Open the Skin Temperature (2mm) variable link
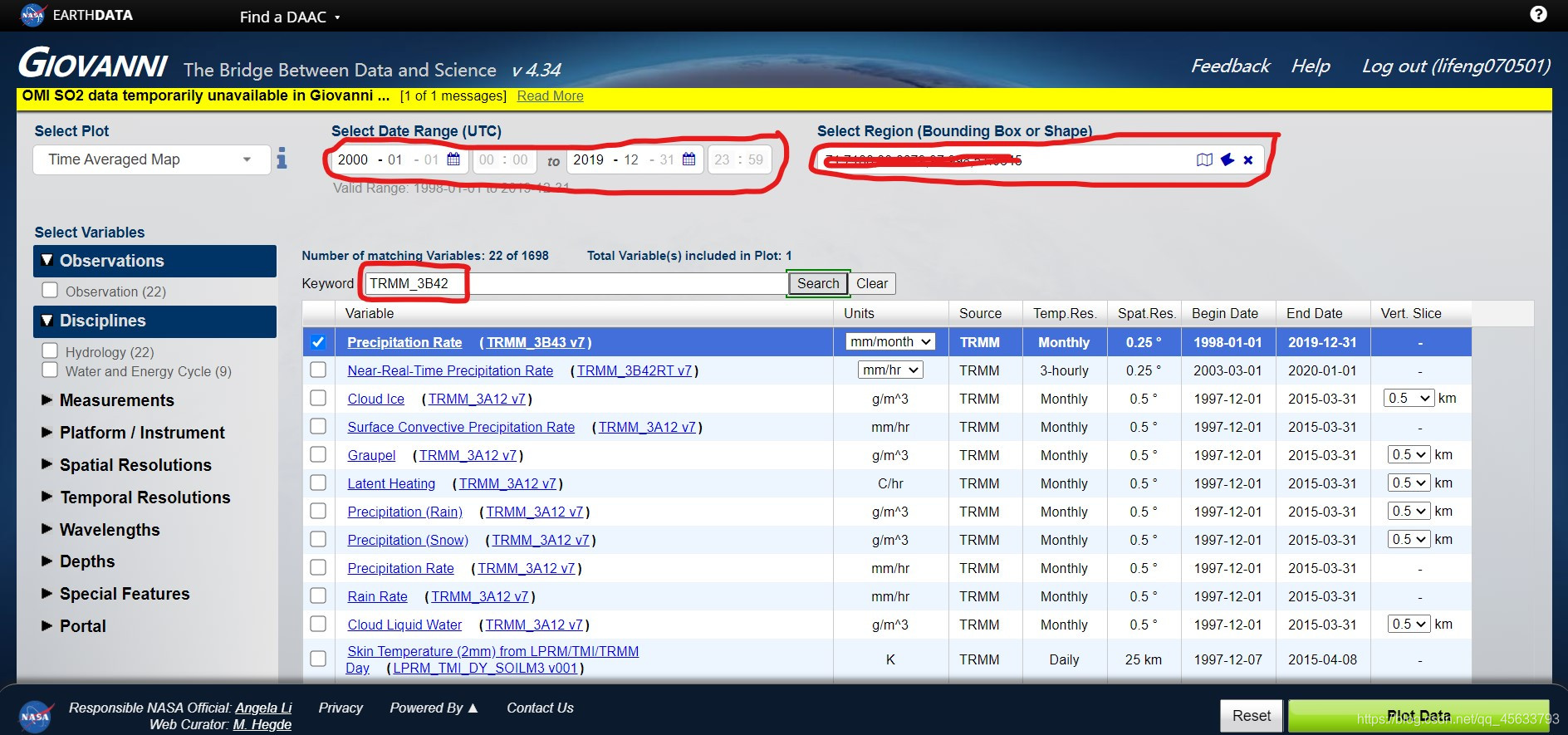This screenshot has width=1568, height=735. [492, 659]
